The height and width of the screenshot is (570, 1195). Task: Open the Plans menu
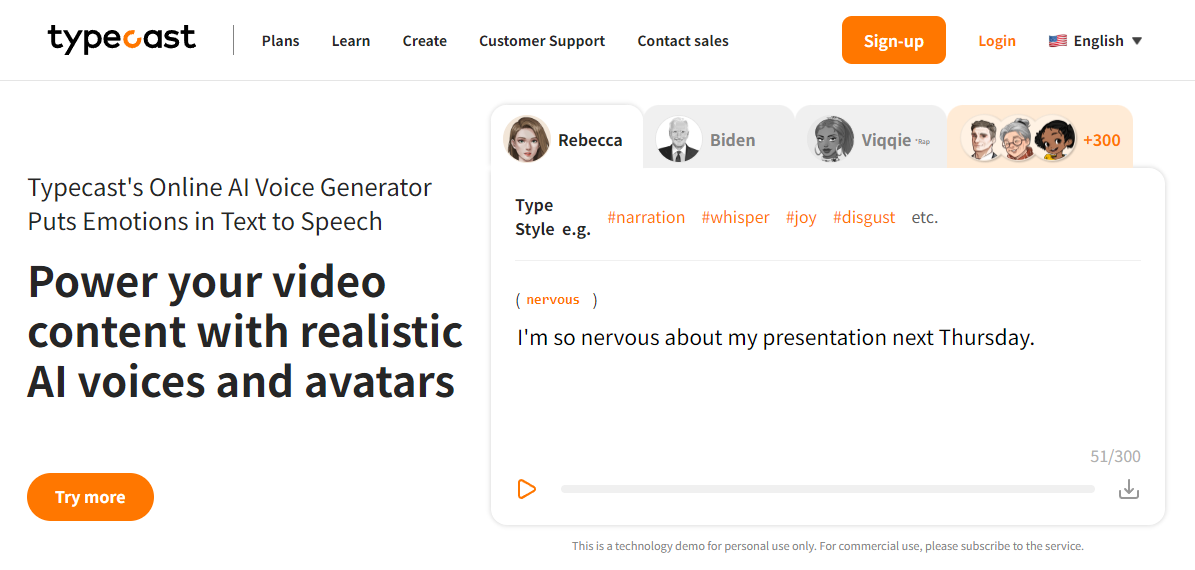click(280, 41)
